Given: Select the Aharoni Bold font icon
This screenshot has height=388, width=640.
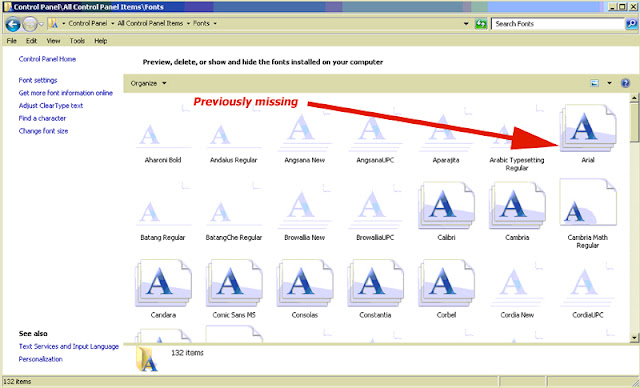Looking at the screenshot, I should 162,128.
